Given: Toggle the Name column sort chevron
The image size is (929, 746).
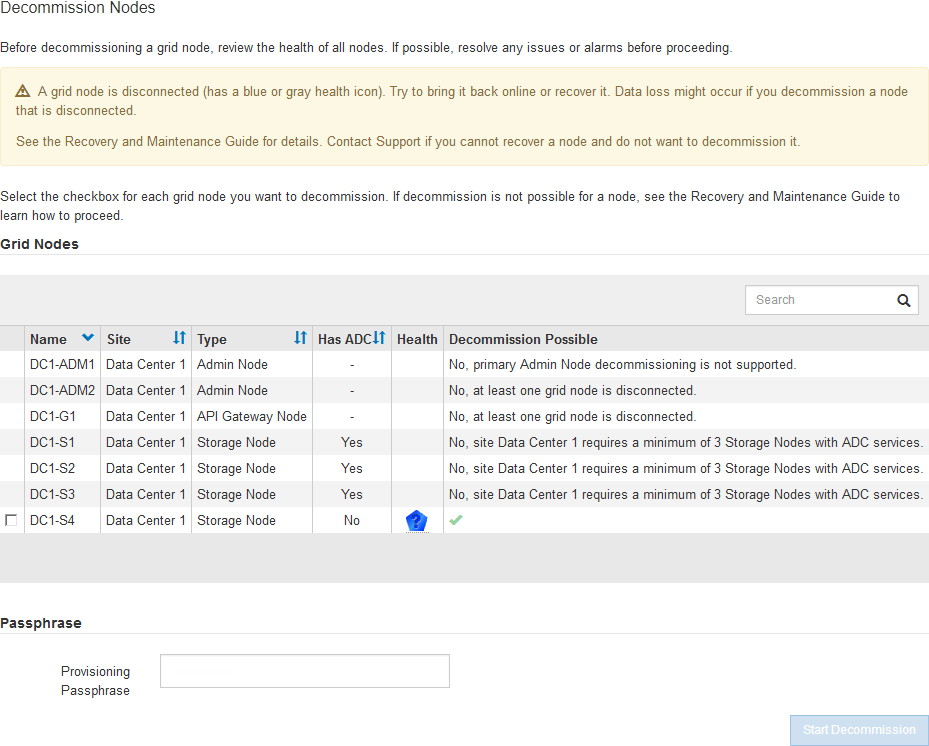Looking at the screenshot, I should [x=88, y=339].
